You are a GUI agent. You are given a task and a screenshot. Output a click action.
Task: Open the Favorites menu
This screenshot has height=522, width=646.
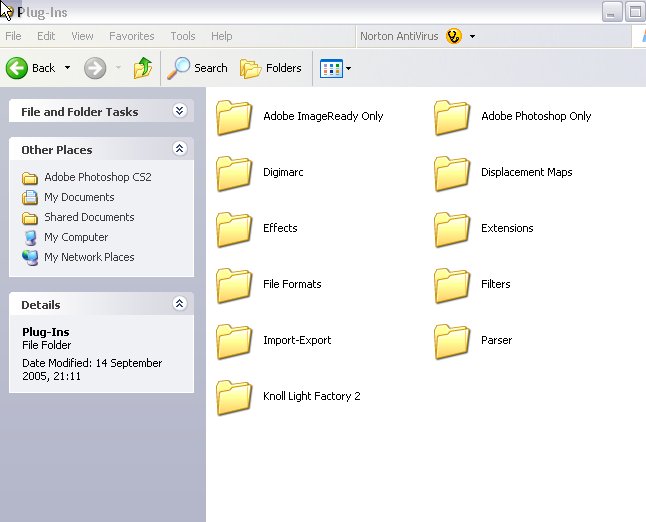coord(131,36)
